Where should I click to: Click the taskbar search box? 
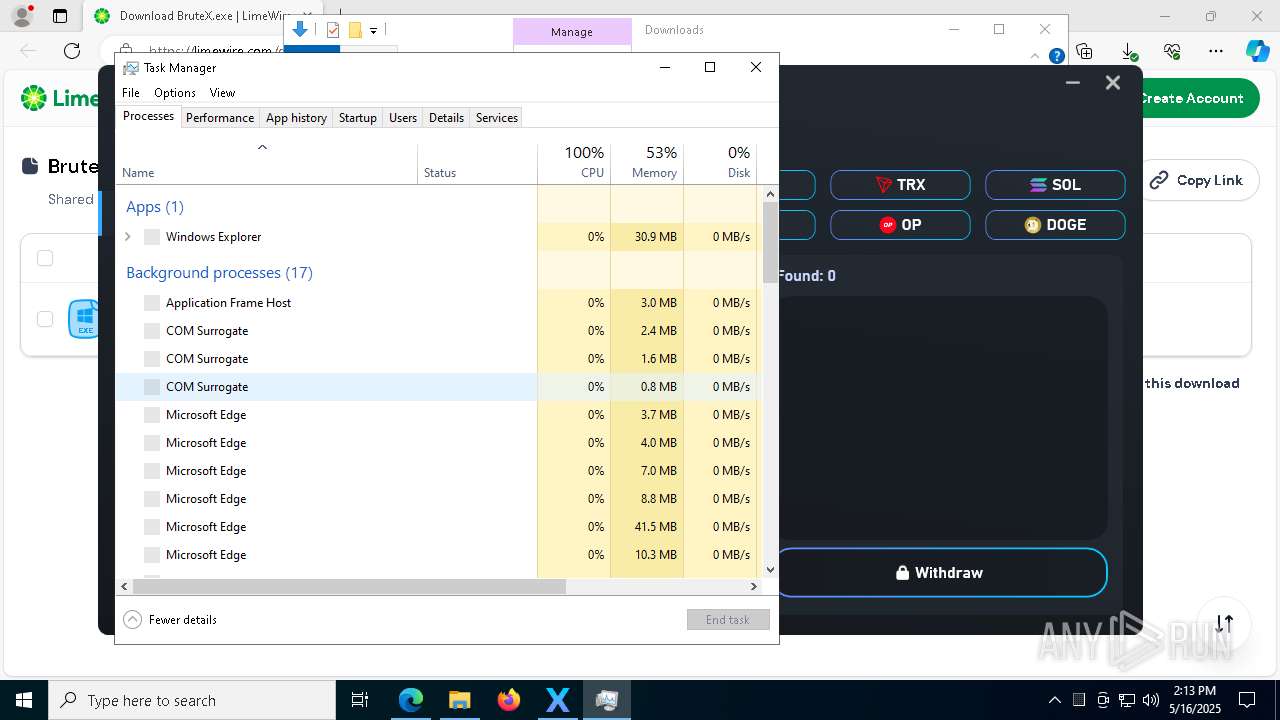192,700
